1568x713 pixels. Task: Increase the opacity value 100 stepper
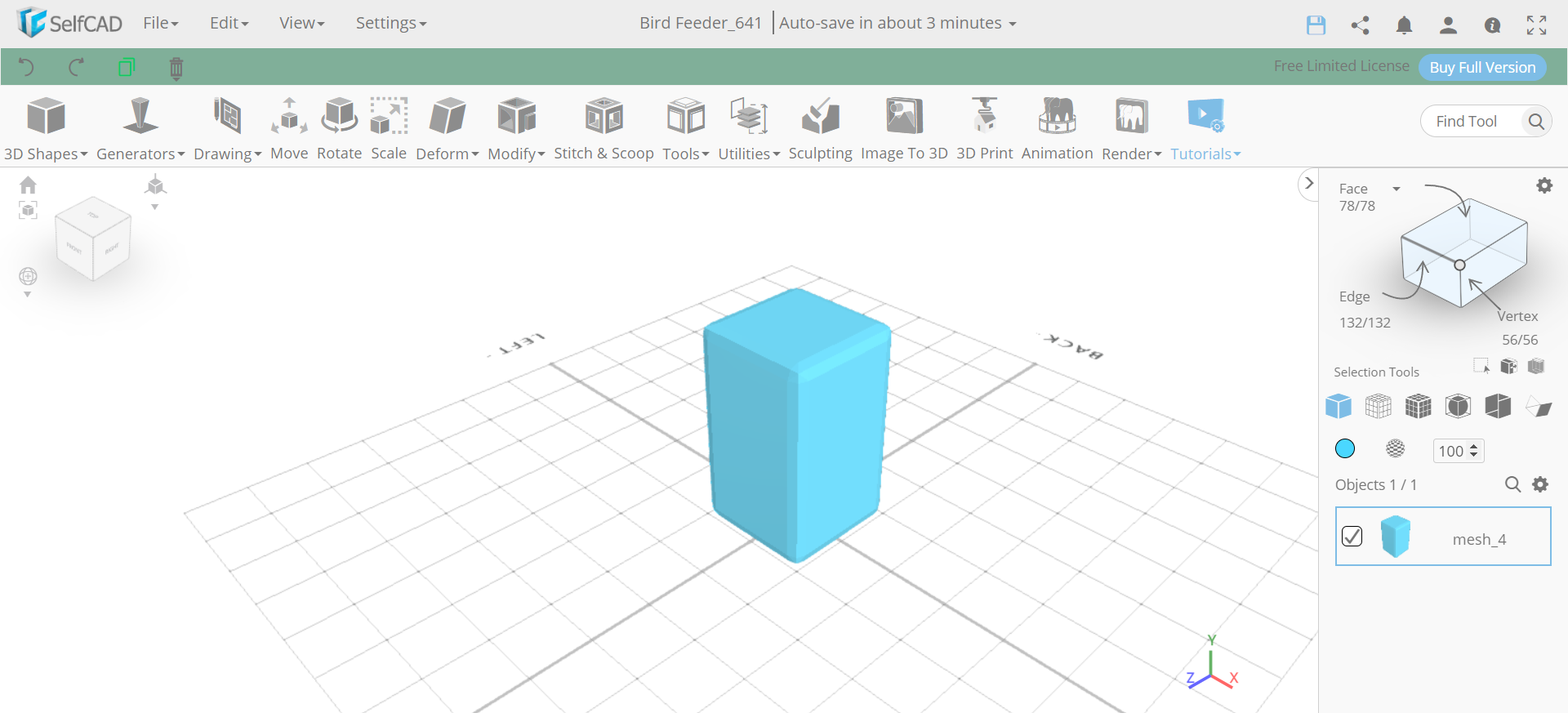pos(1474,446)
